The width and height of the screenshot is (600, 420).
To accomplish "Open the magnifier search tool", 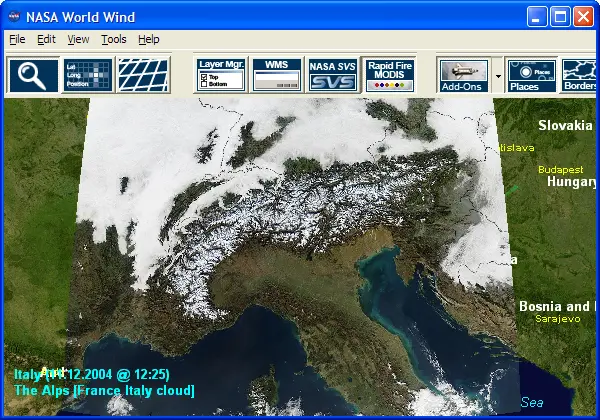I will (x=34, y=75).
